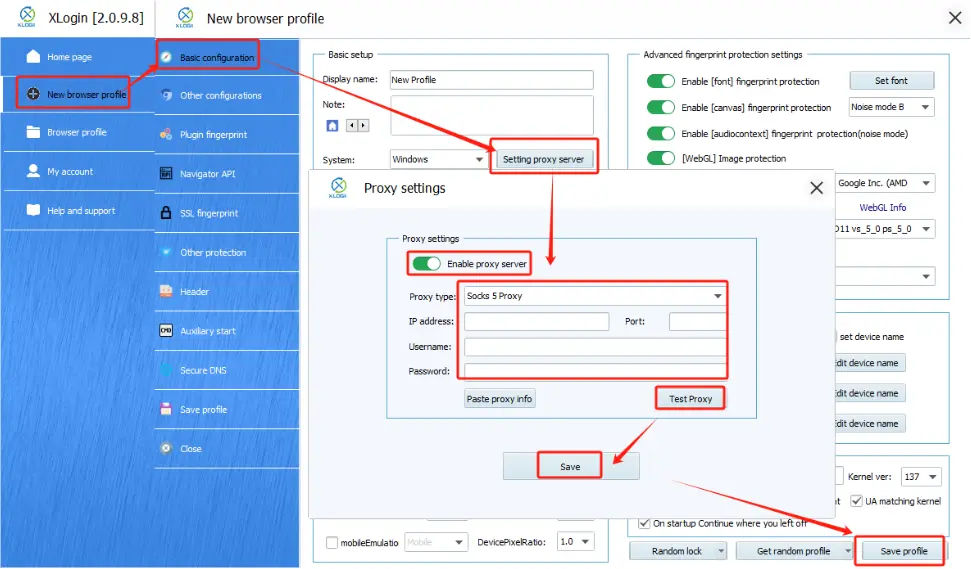Viewport: 971px width, 569px height.
Task: Click the home icon below Note
Action: tap(332, 126)
